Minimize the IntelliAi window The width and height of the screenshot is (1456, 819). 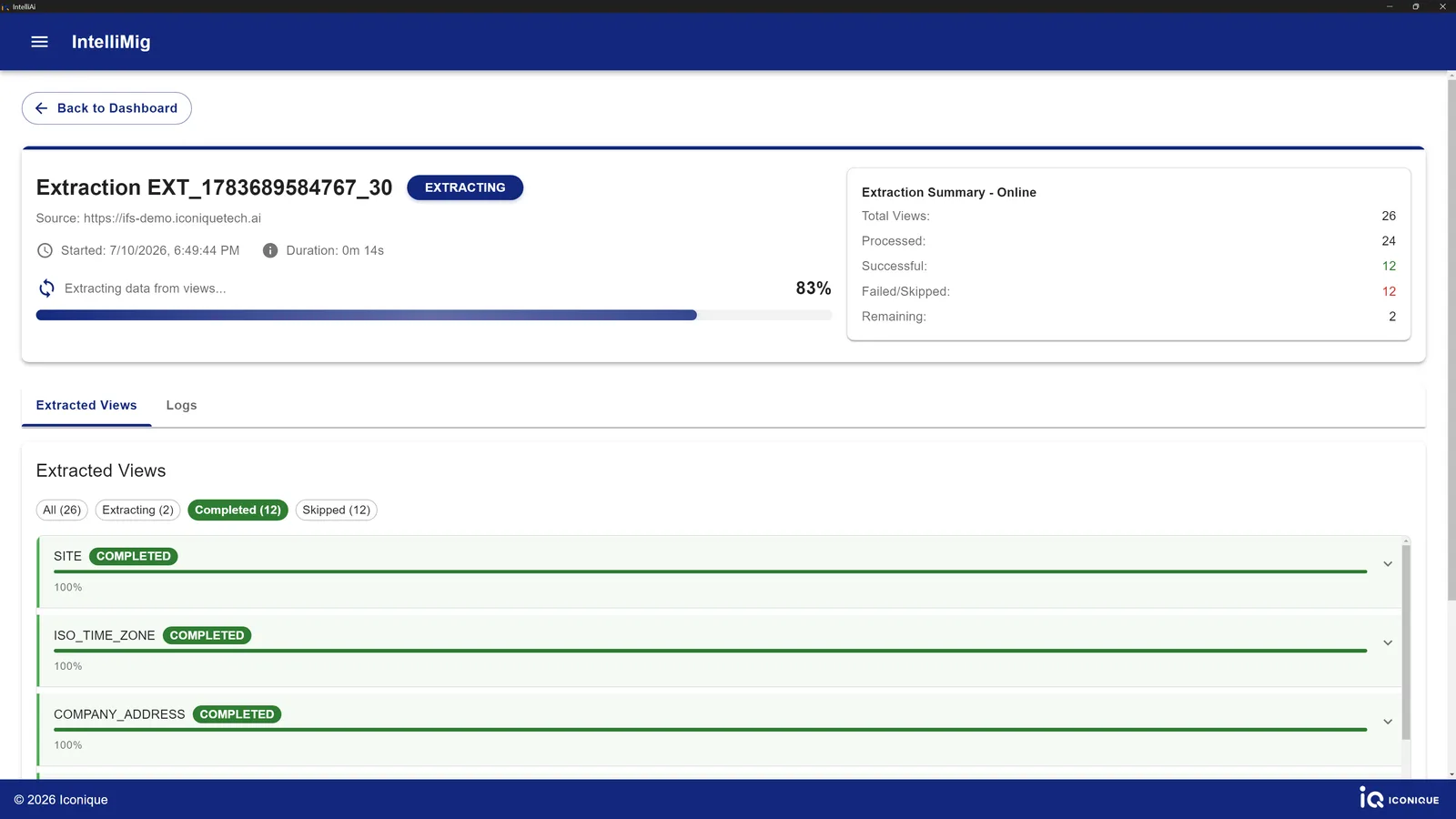tap(1390, 6)
